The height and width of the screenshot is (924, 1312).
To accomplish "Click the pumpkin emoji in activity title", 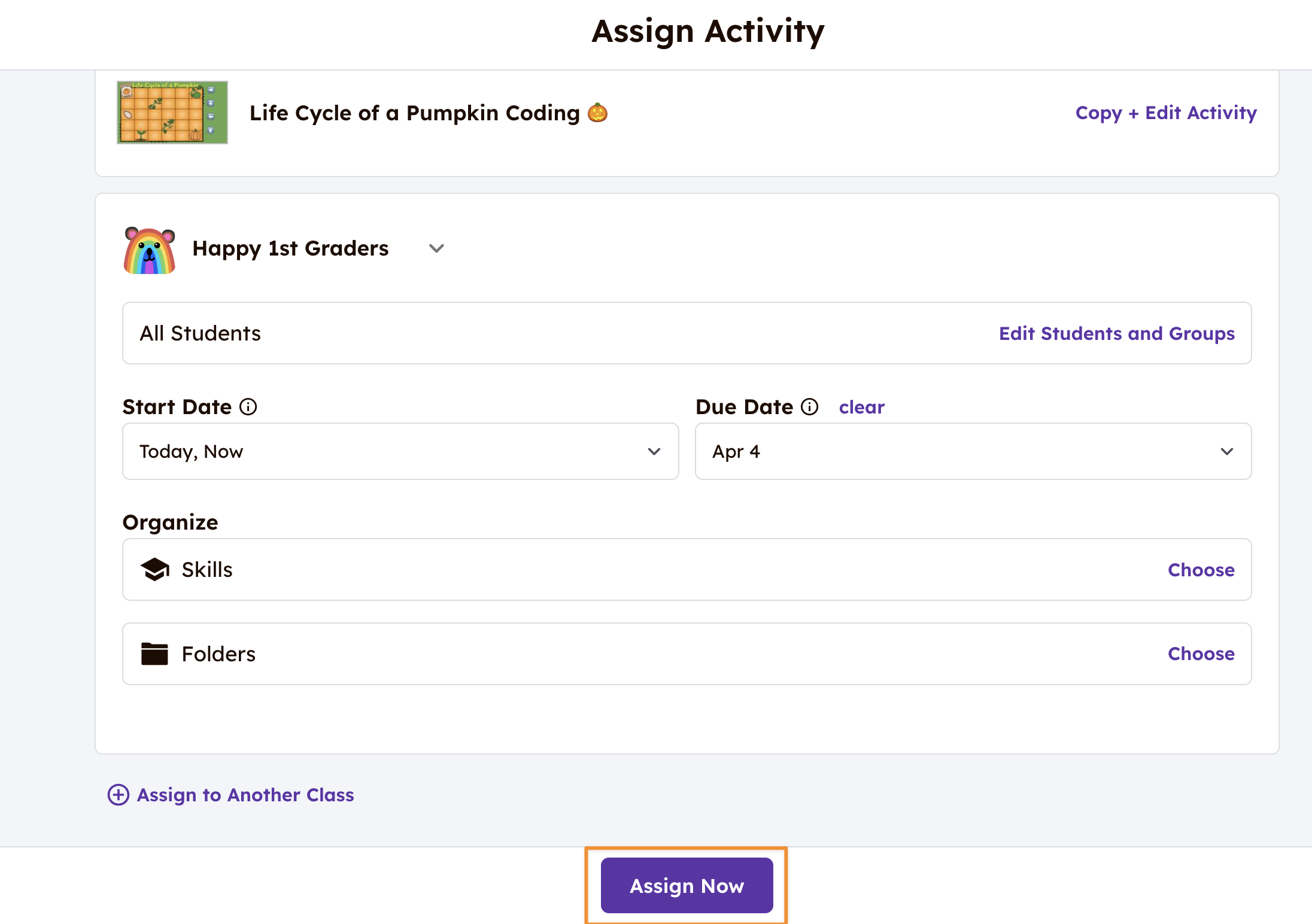I will tap(597, 113).
